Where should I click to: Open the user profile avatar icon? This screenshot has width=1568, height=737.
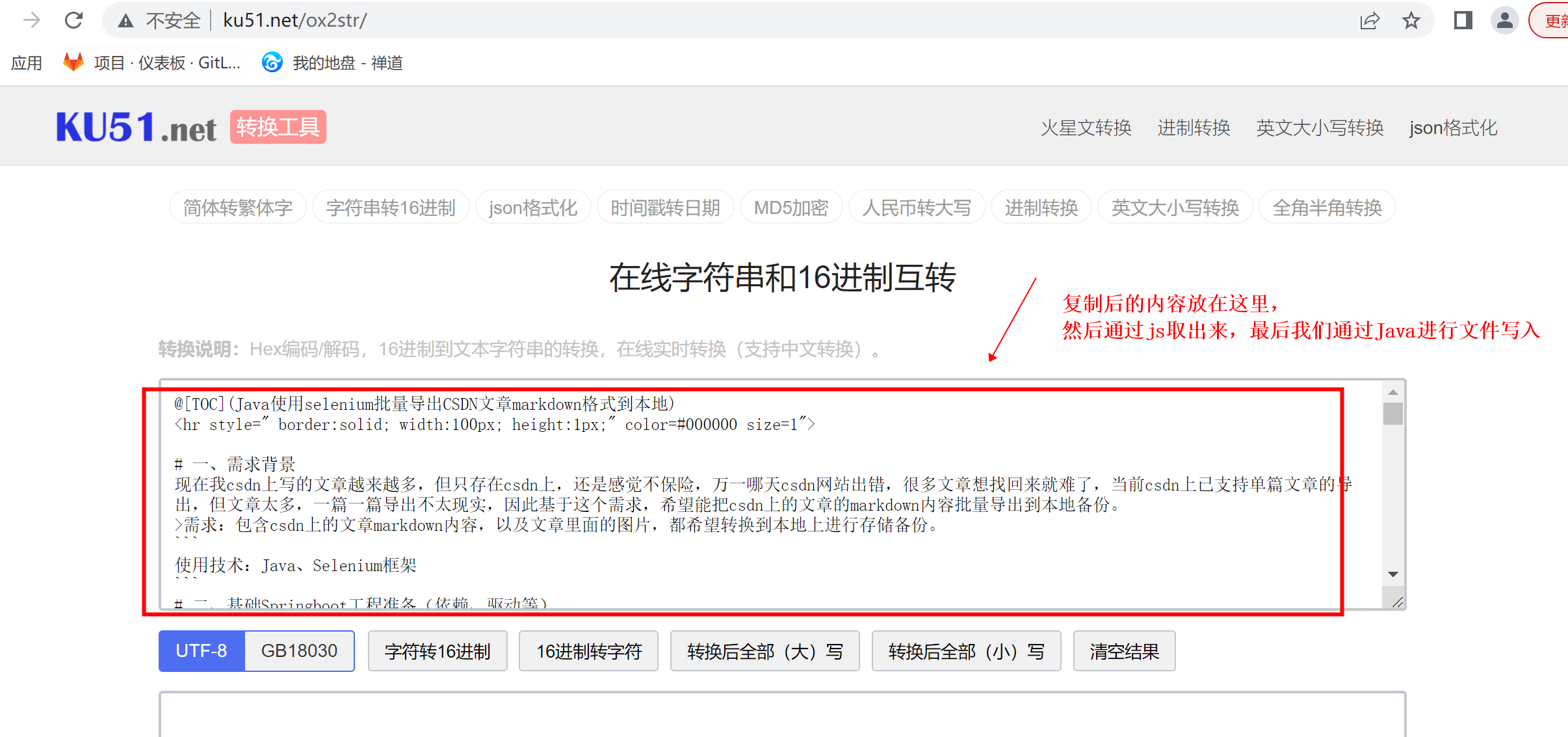(x=1504, y=20)
